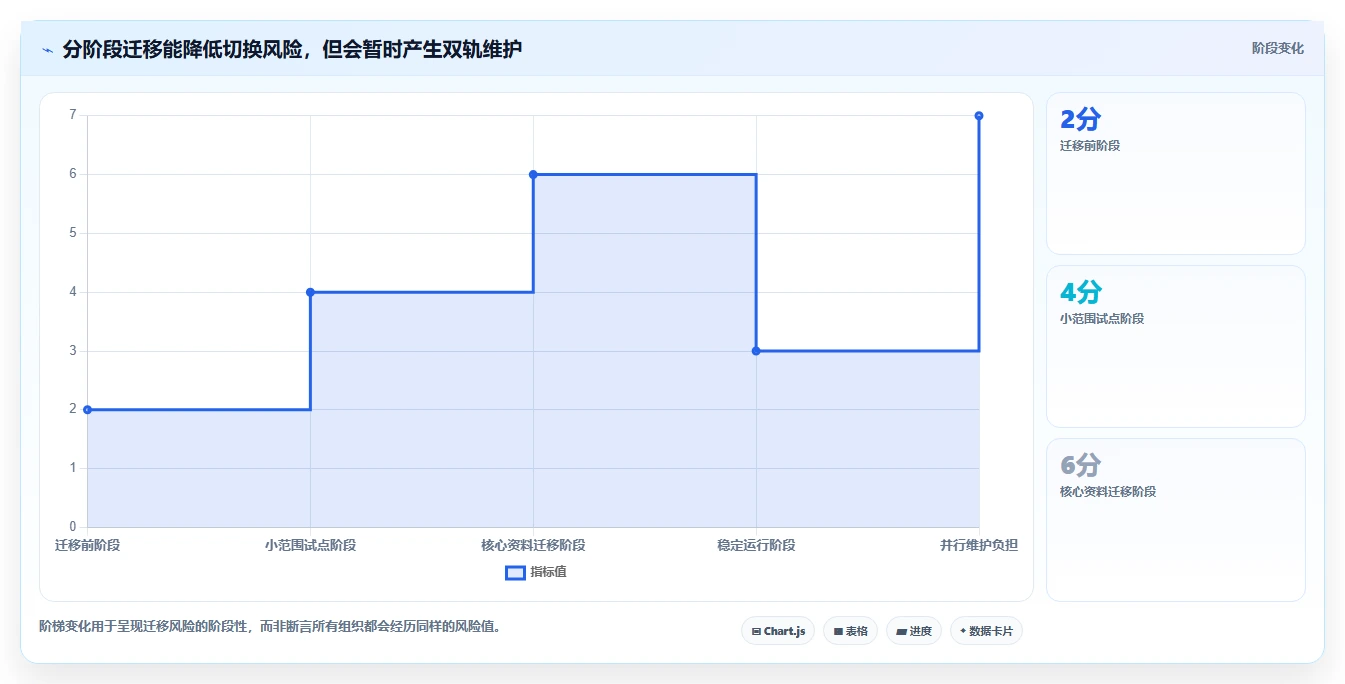This screenshot has height=684, width=1345.
Task: Click the x-axis label 迁移前阶段
Action: coord(88,545)
